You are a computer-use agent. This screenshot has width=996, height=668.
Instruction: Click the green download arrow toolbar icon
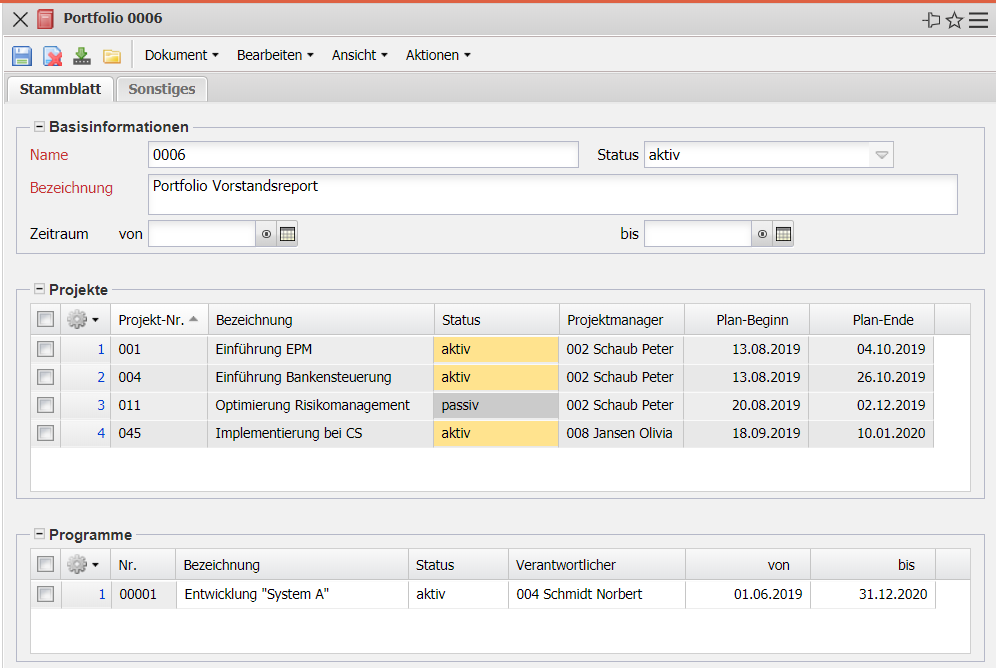(x=82, y=56)
